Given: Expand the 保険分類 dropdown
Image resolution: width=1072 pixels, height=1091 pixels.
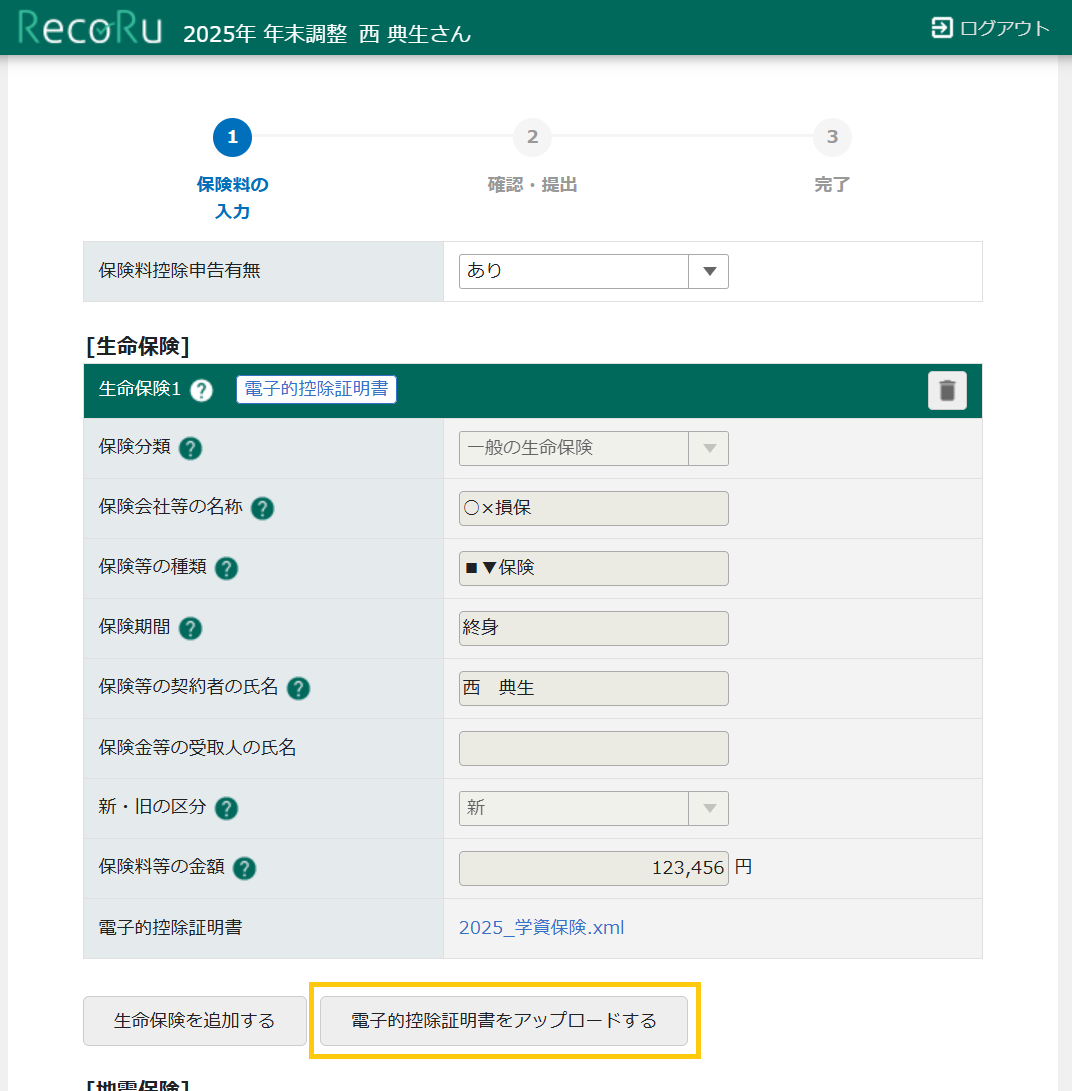Looking at the screenshot, I should click(593, 448).
